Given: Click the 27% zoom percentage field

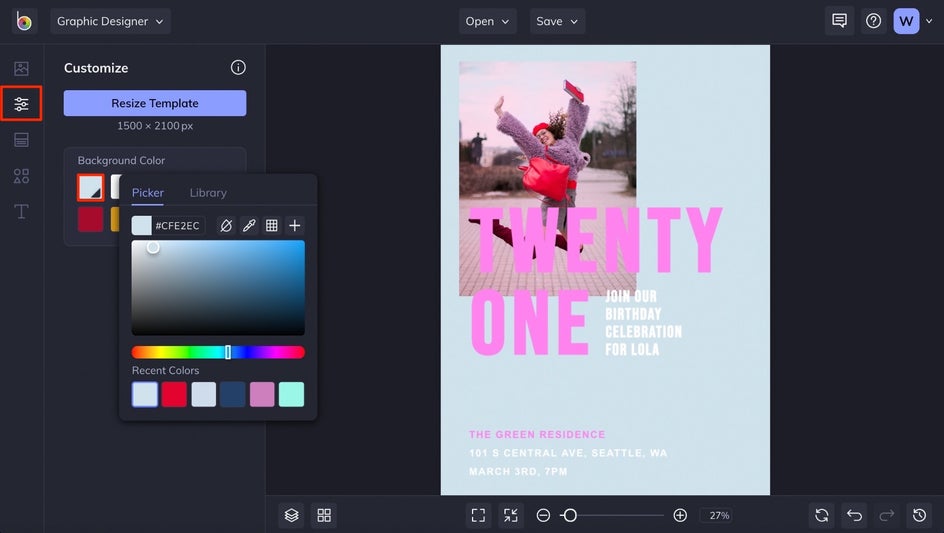Looking at the screenshot, I should (718, 515).
